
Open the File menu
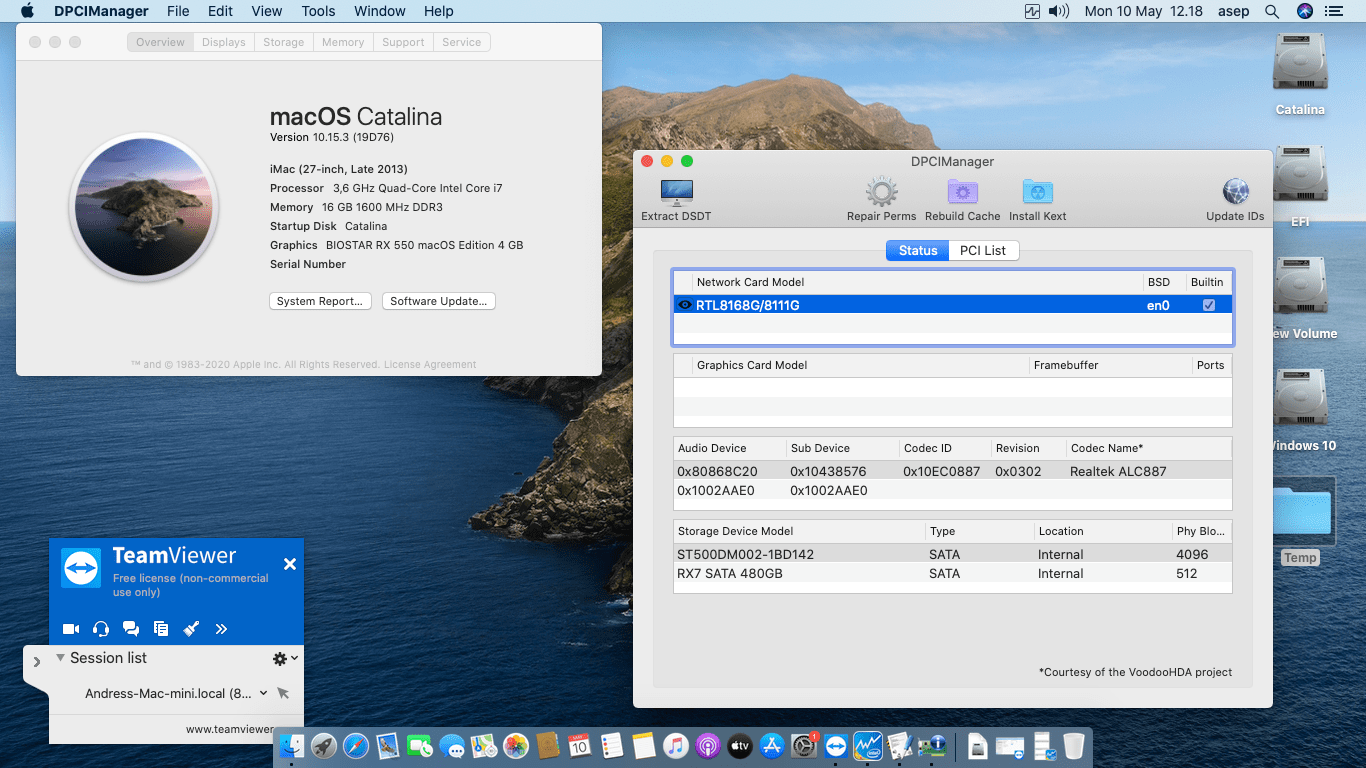coord(178,11)
